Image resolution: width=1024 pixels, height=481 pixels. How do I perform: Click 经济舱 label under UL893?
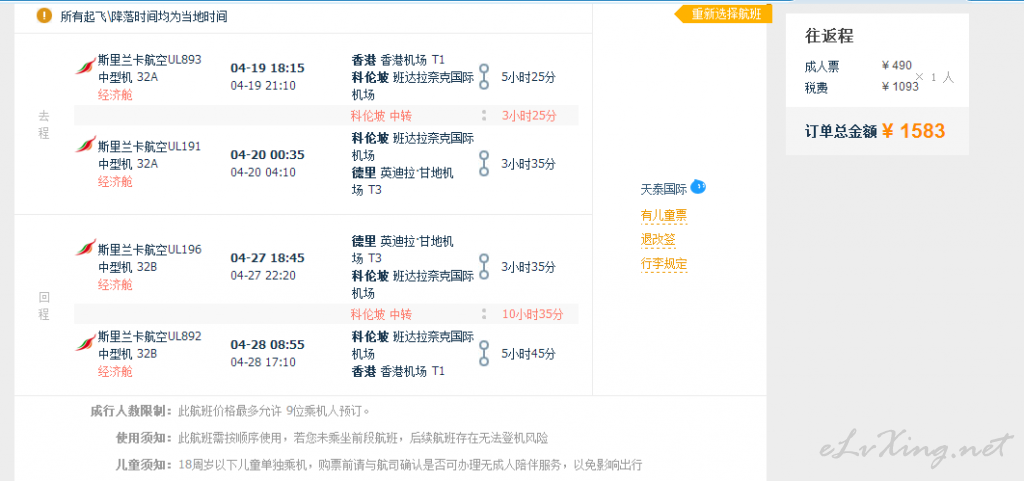[x=116, y=95]
